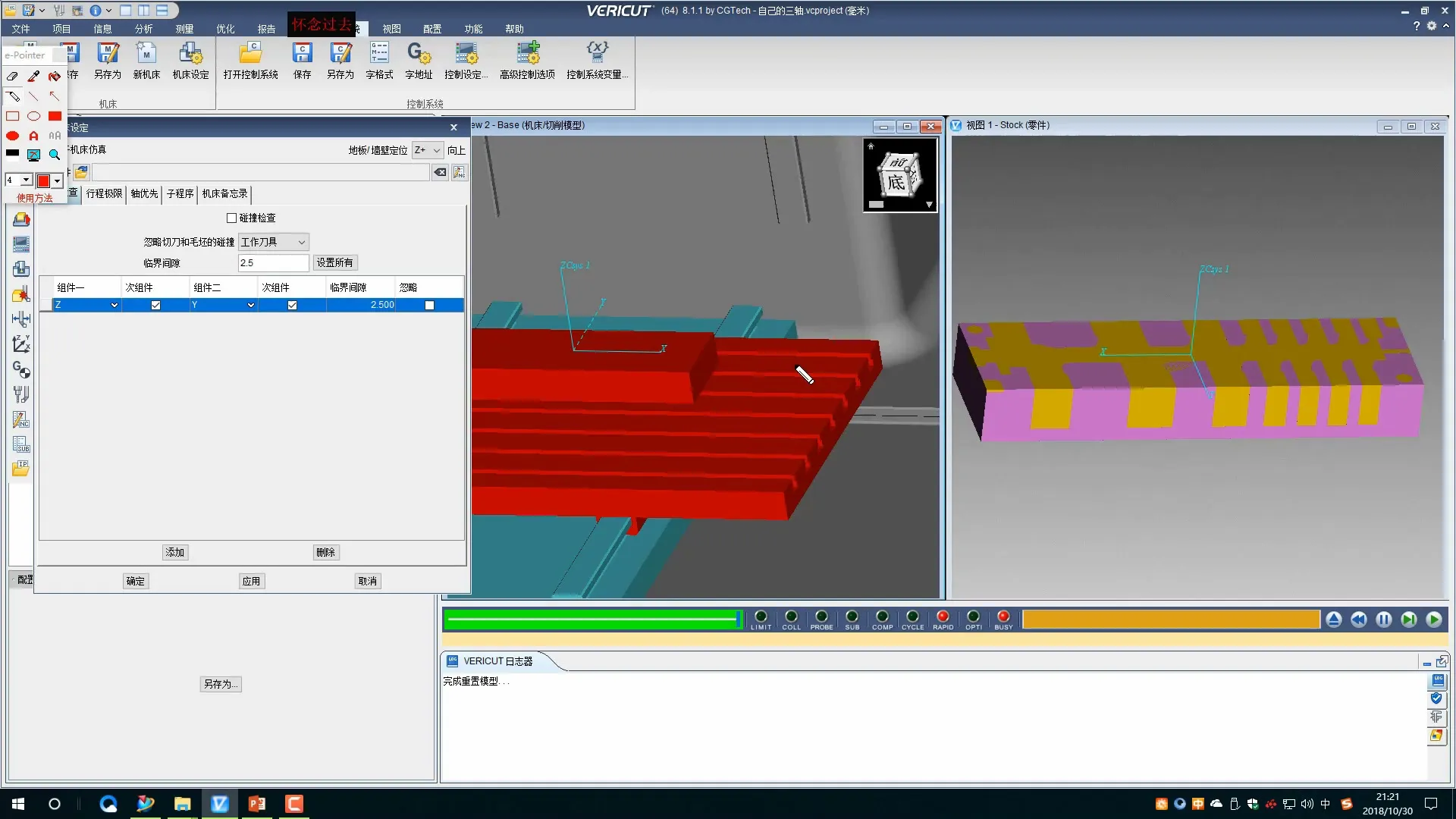The height and width of the screenshot is (819, 1456).
Task: Uncheck the 次组件 checkbox for component Z
Action: [x=155, y=305]
